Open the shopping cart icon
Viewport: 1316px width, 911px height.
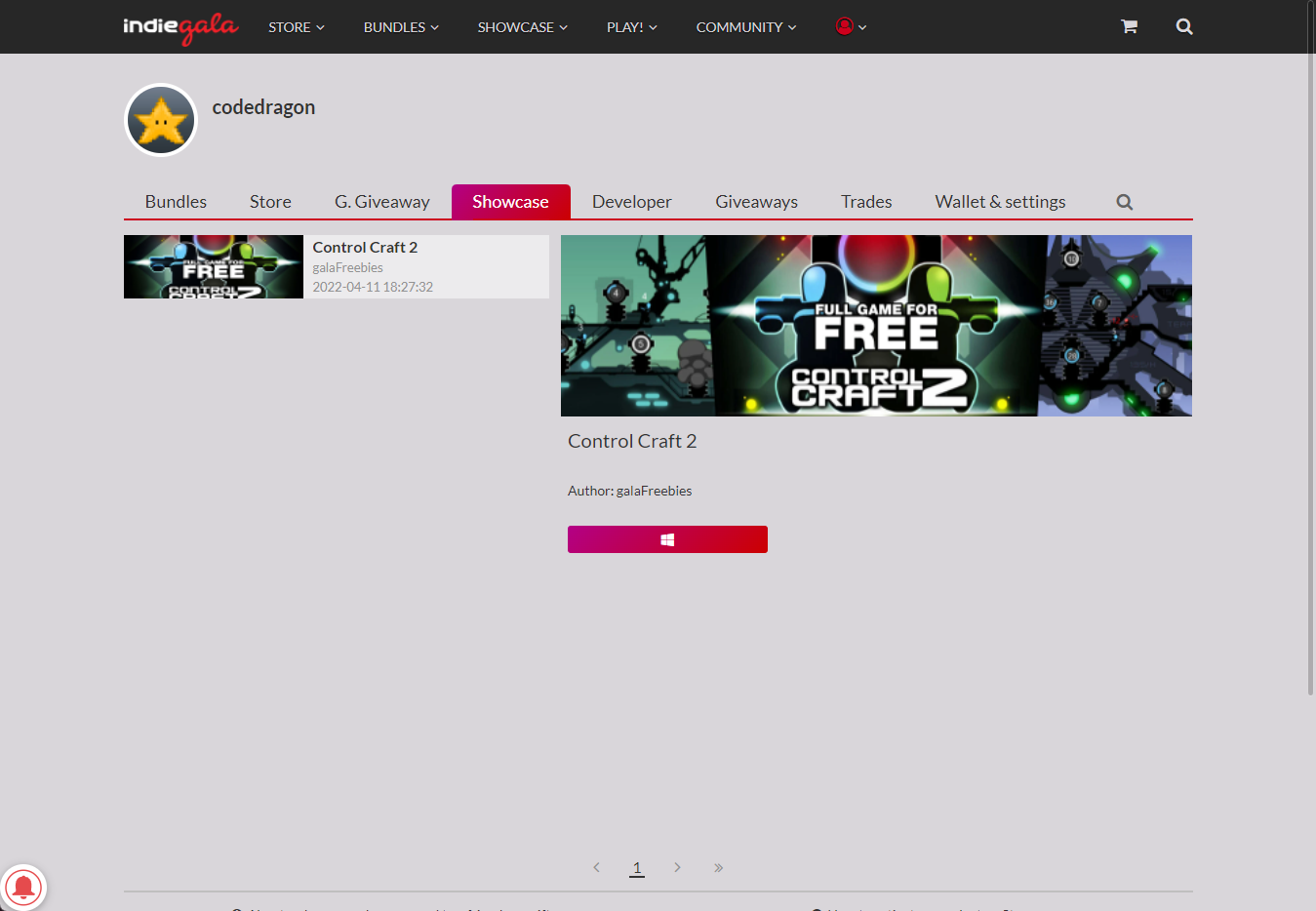1129,26
